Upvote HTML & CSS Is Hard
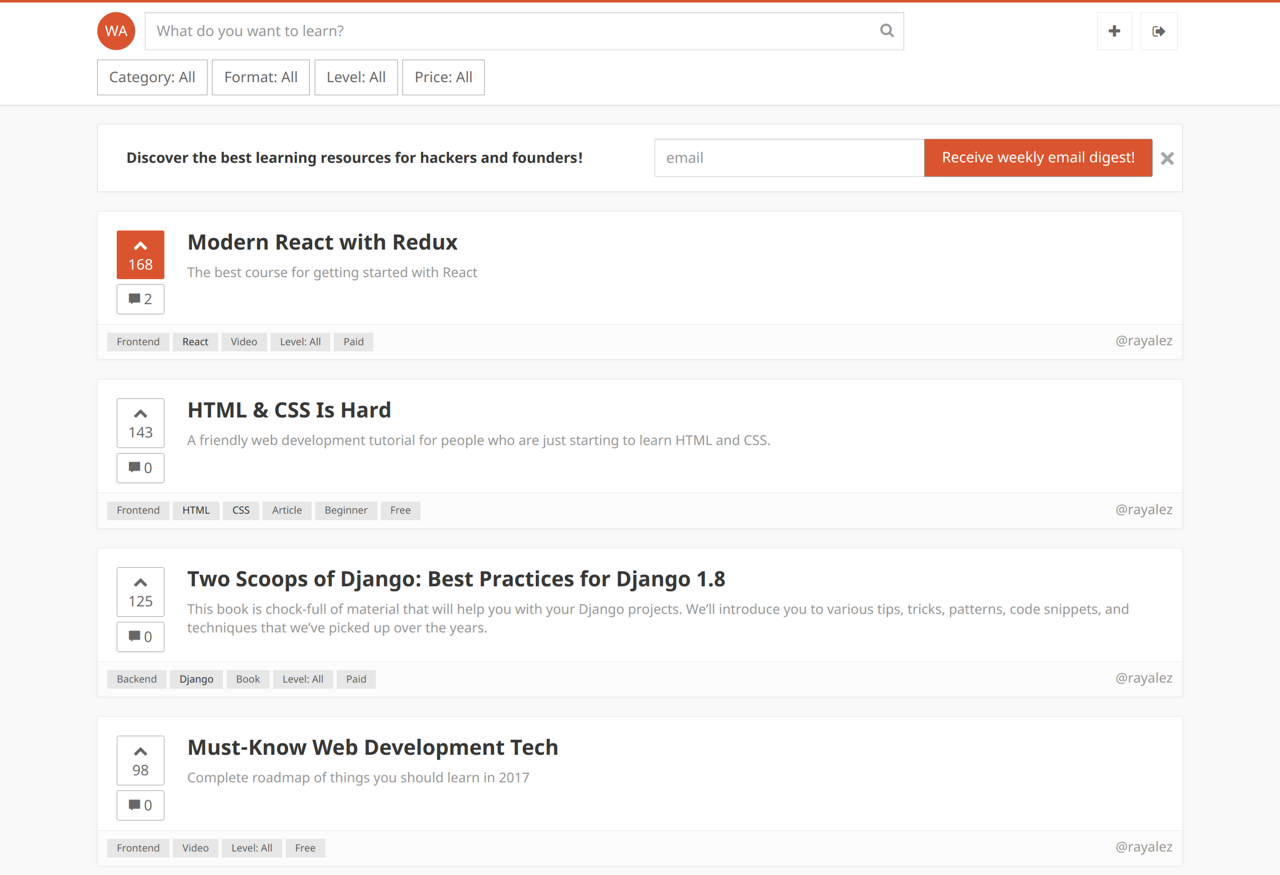1280x875 pixels. click(x=140, y=423)
